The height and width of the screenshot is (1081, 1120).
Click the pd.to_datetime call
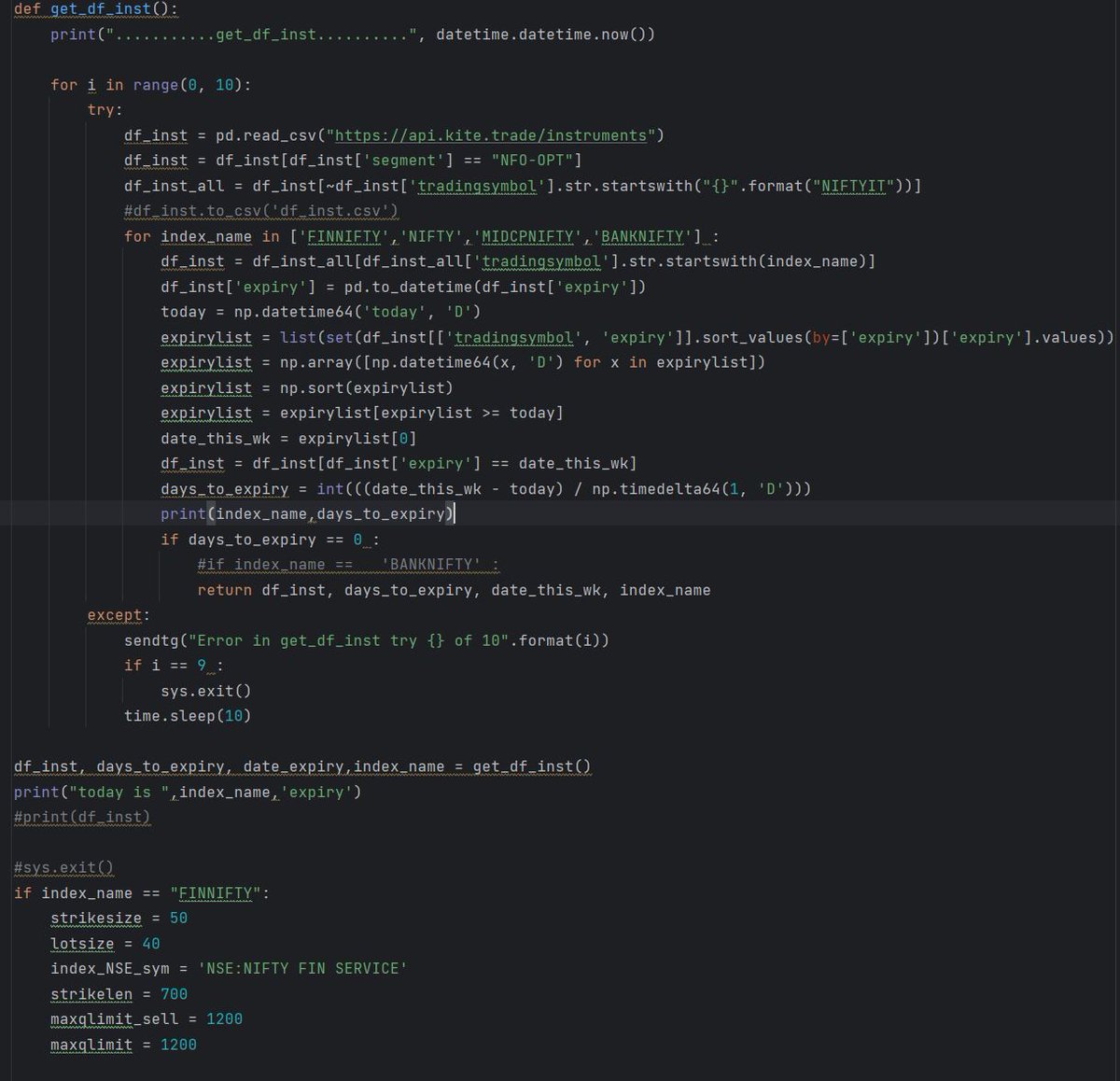[495, 287]
